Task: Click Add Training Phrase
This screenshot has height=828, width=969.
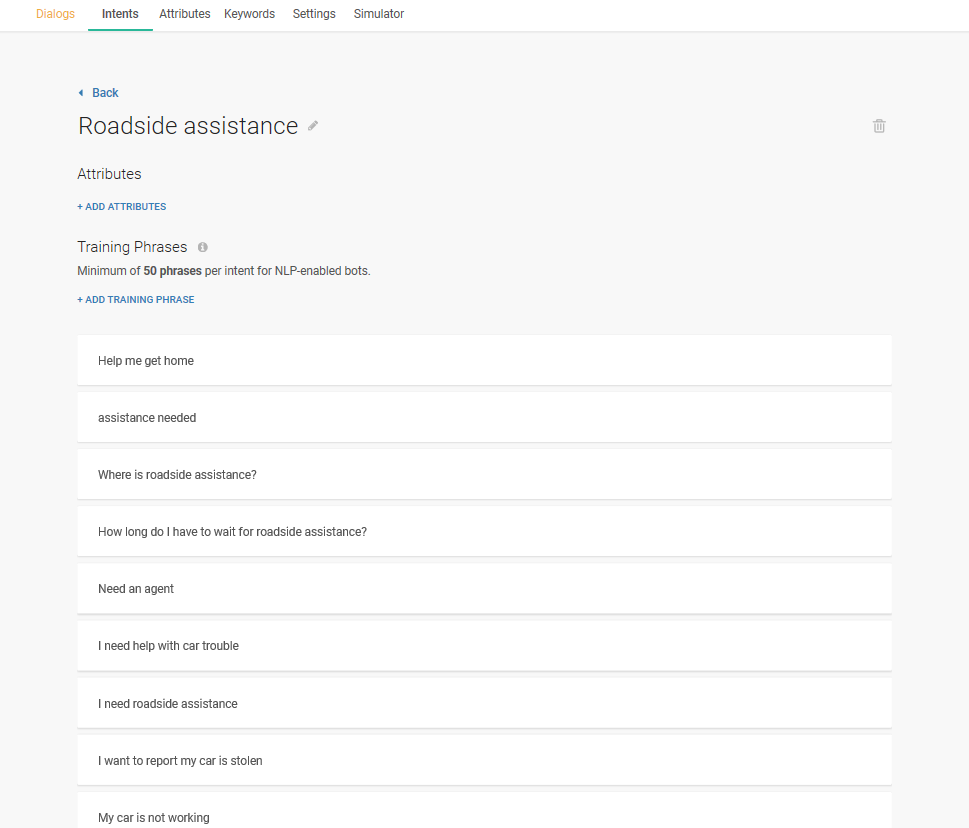Action: 136,300
